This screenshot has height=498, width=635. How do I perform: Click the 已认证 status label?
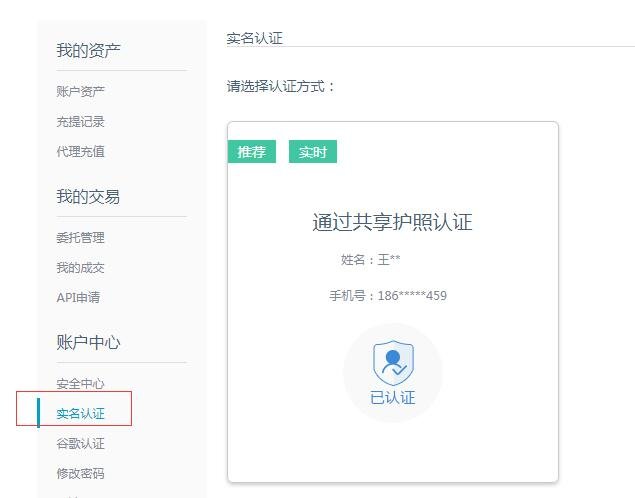tap(392, 398)
